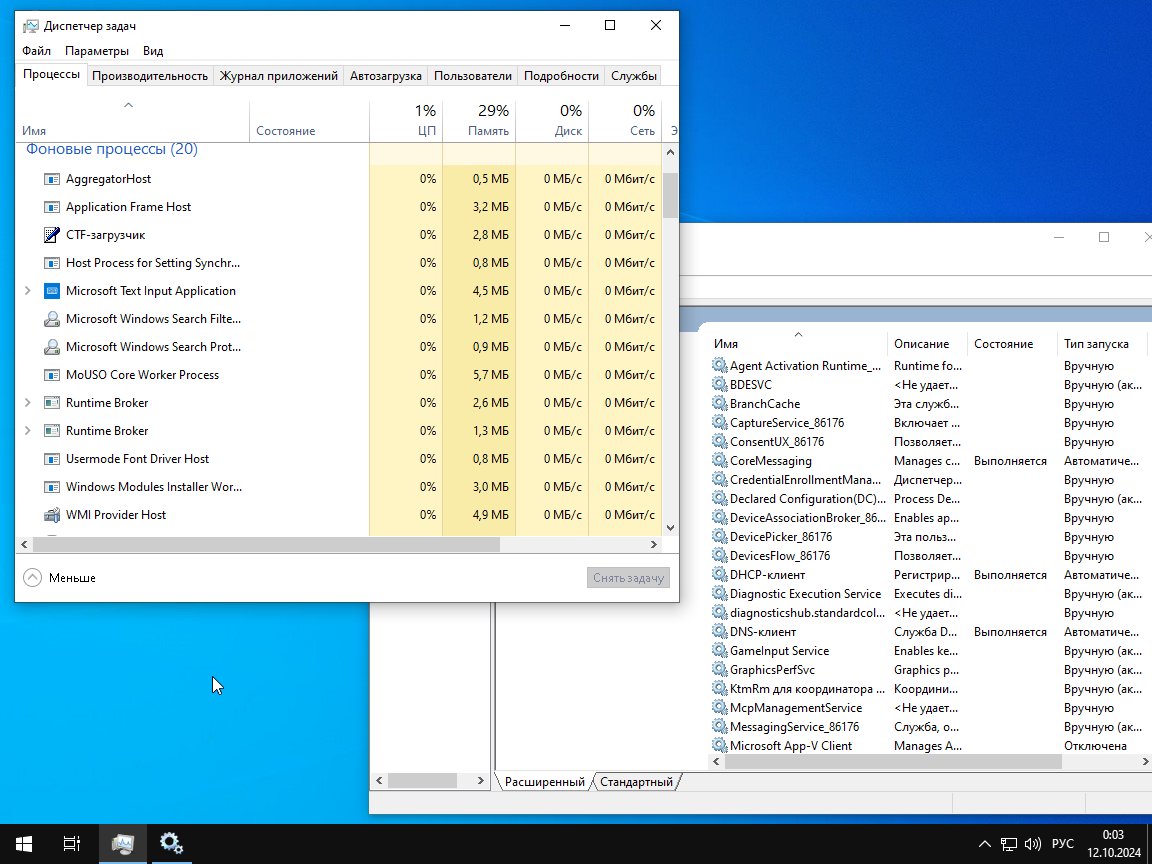The height and width of the screenshot is (864, 1152).
Task: Select the Фоновые процессы (20) group header
Action: click(112, 149)
